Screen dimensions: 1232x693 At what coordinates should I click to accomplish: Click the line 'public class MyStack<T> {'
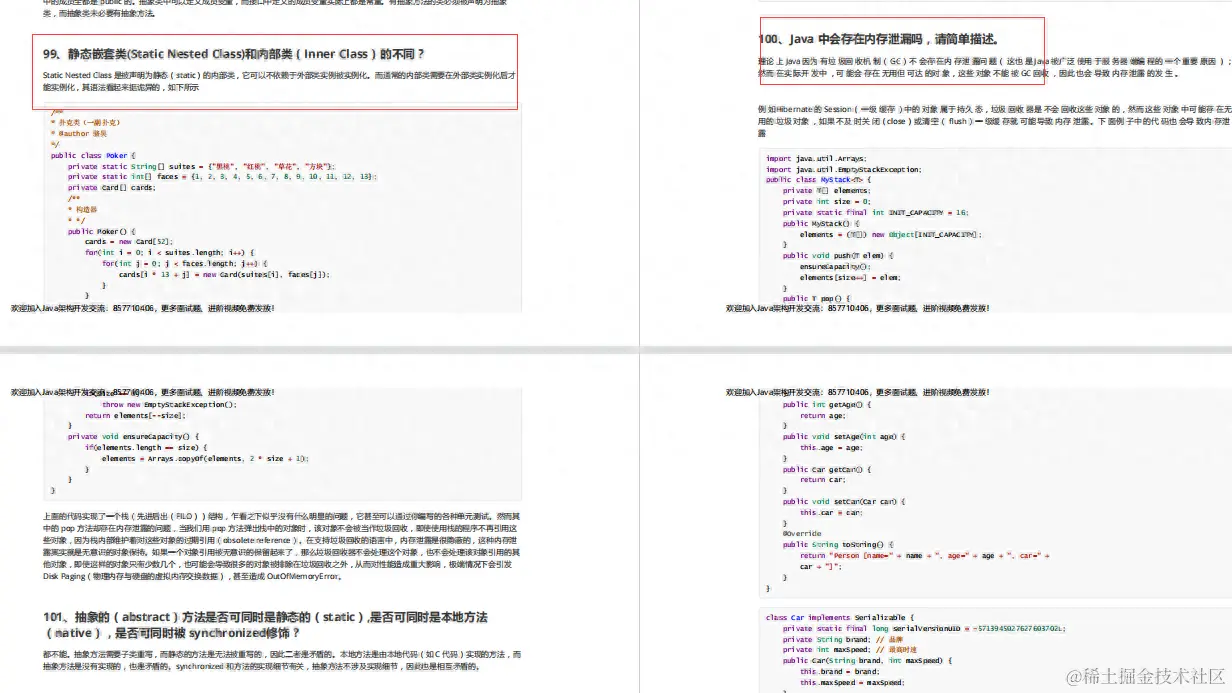[818, 180]
